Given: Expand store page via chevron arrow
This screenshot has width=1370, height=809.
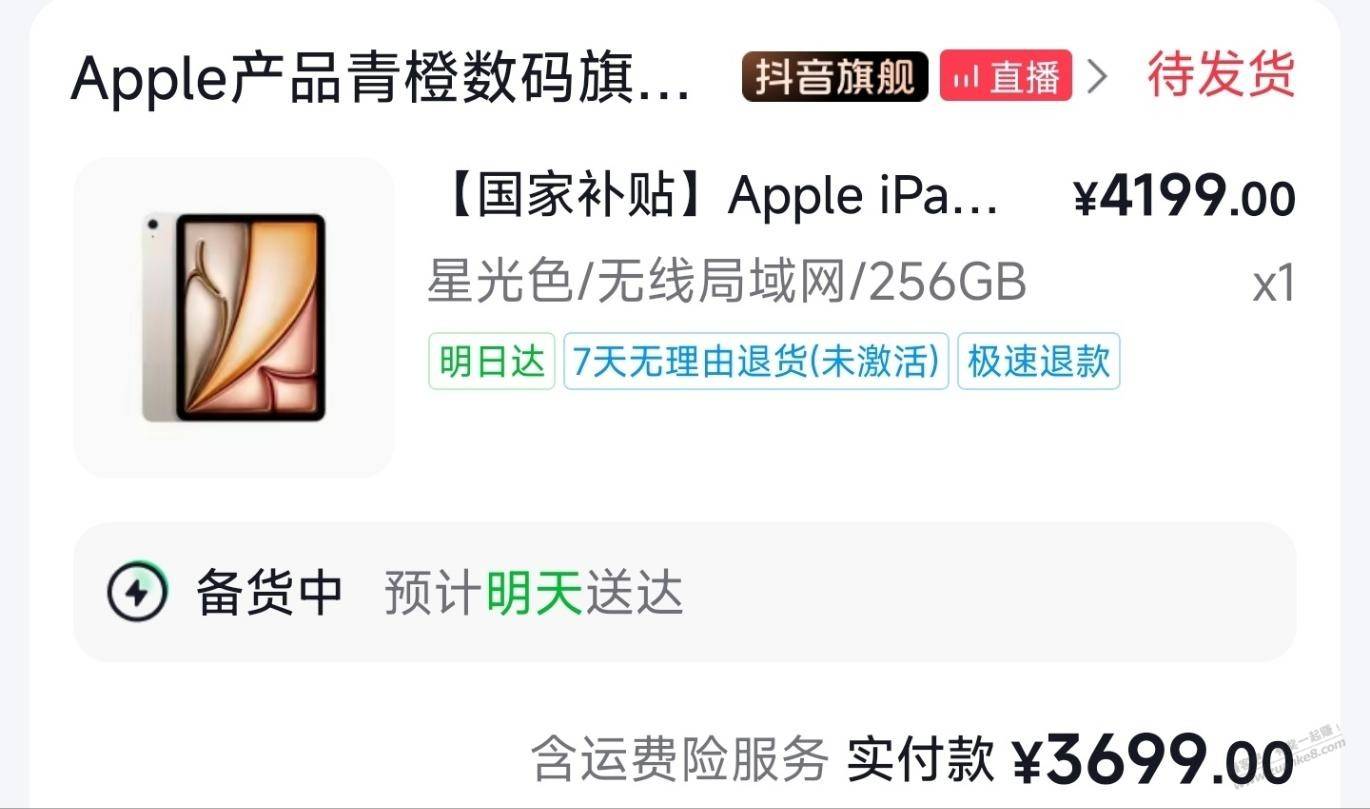Looking at the screenshot, I should tap(1097, 76).
